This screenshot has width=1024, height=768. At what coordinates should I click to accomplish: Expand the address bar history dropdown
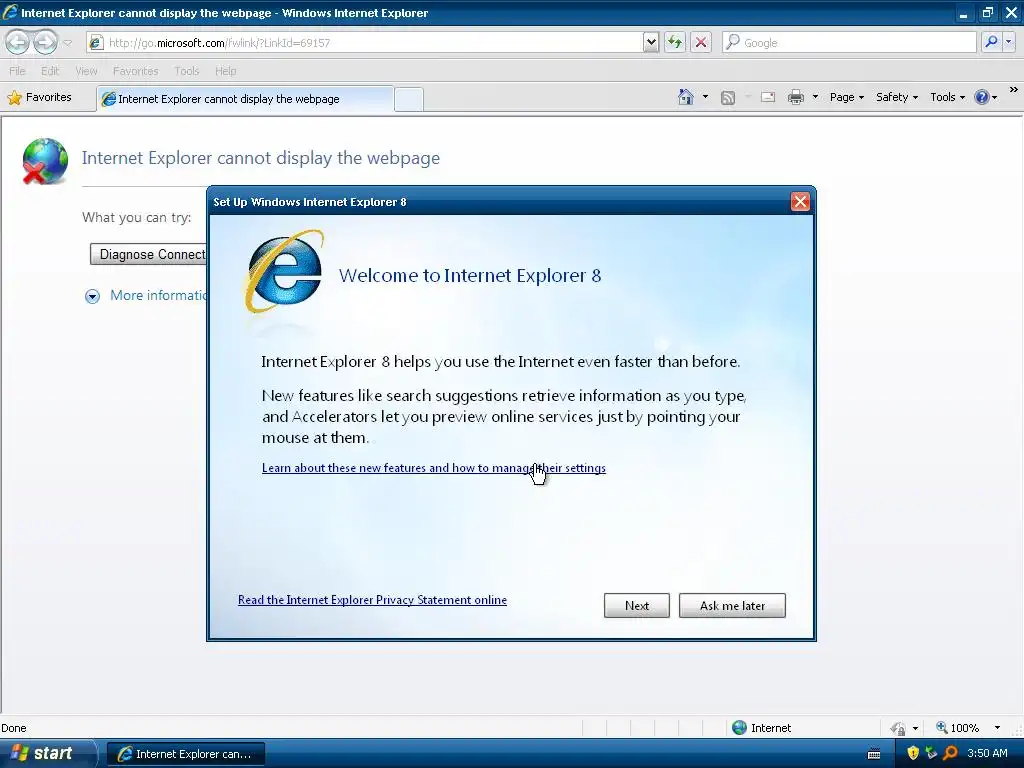click(x=650, y=42)
